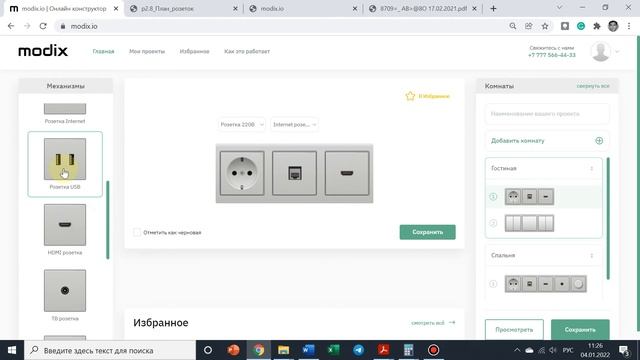
Task: Switch to the PDF document browser tab
Action: [423, 9]
